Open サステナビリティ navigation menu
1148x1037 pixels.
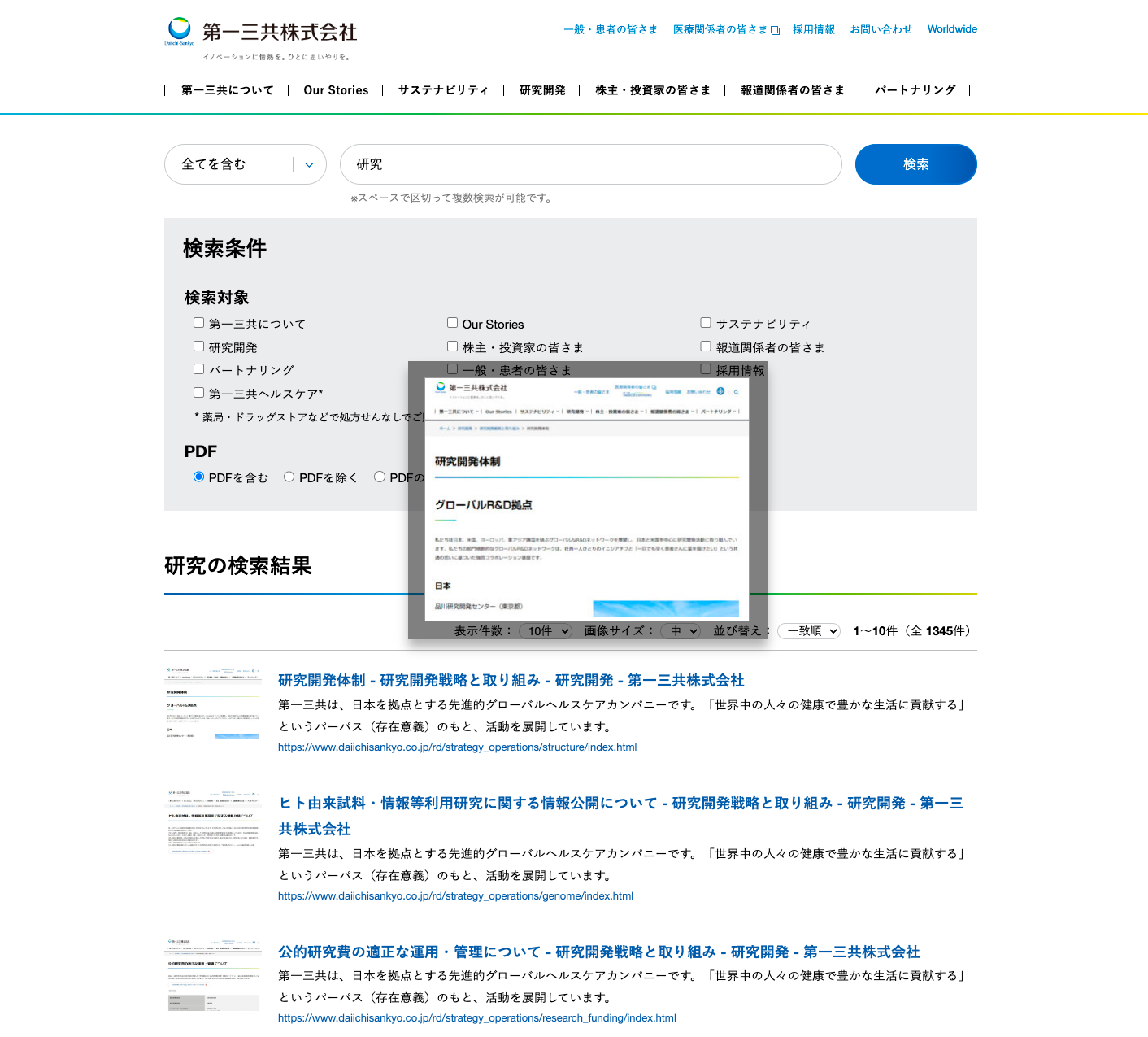click(443, 90)
